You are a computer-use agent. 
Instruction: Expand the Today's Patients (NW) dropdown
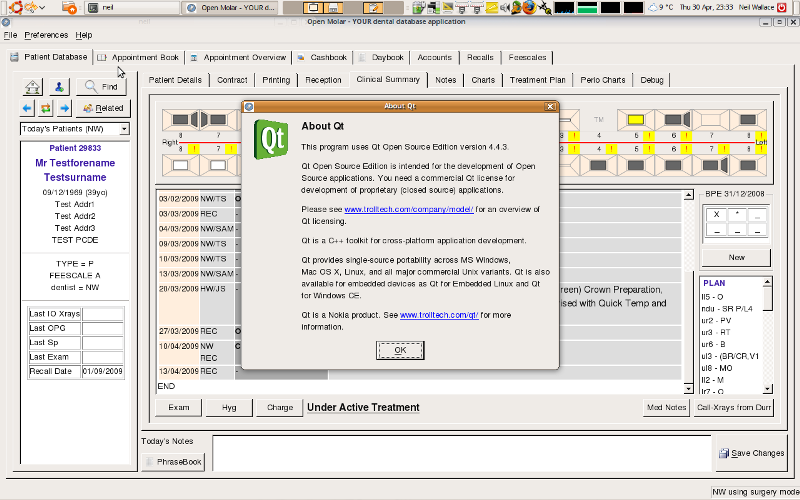[124, 129]
